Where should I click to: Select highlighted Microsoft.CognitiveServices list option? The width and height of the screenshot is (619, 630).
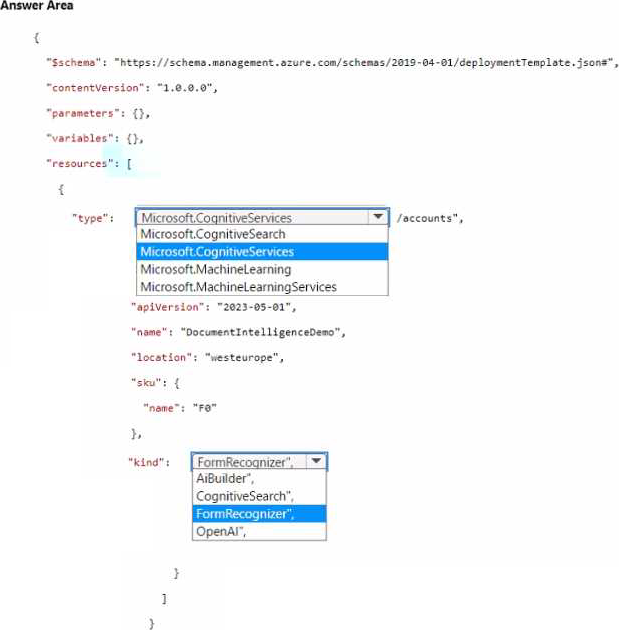coord(262,252)
